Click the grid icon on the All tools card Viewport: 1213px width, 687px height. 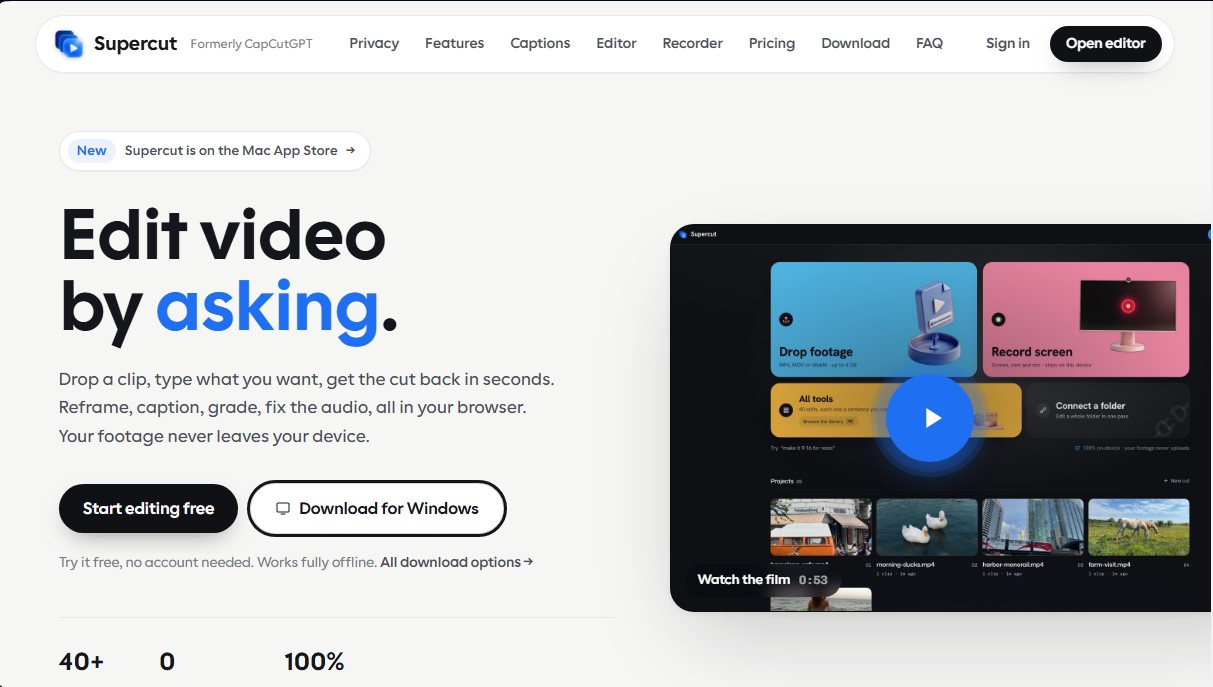pos(786,410)
